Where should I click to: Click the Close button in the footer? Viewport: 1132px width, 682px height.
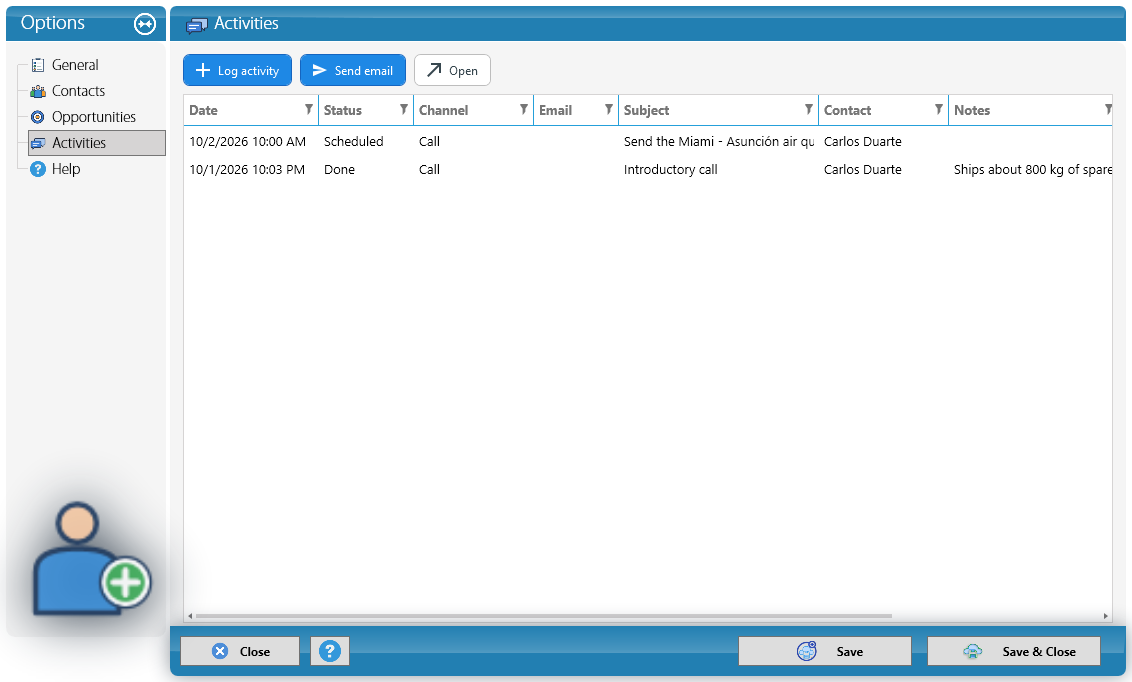[240, 651]
